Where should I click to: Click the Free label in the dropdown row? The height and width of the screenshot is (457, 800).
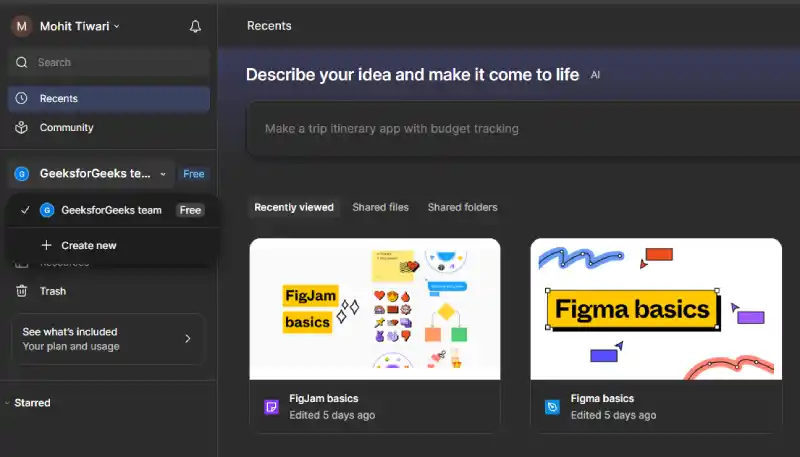(190, 210)
